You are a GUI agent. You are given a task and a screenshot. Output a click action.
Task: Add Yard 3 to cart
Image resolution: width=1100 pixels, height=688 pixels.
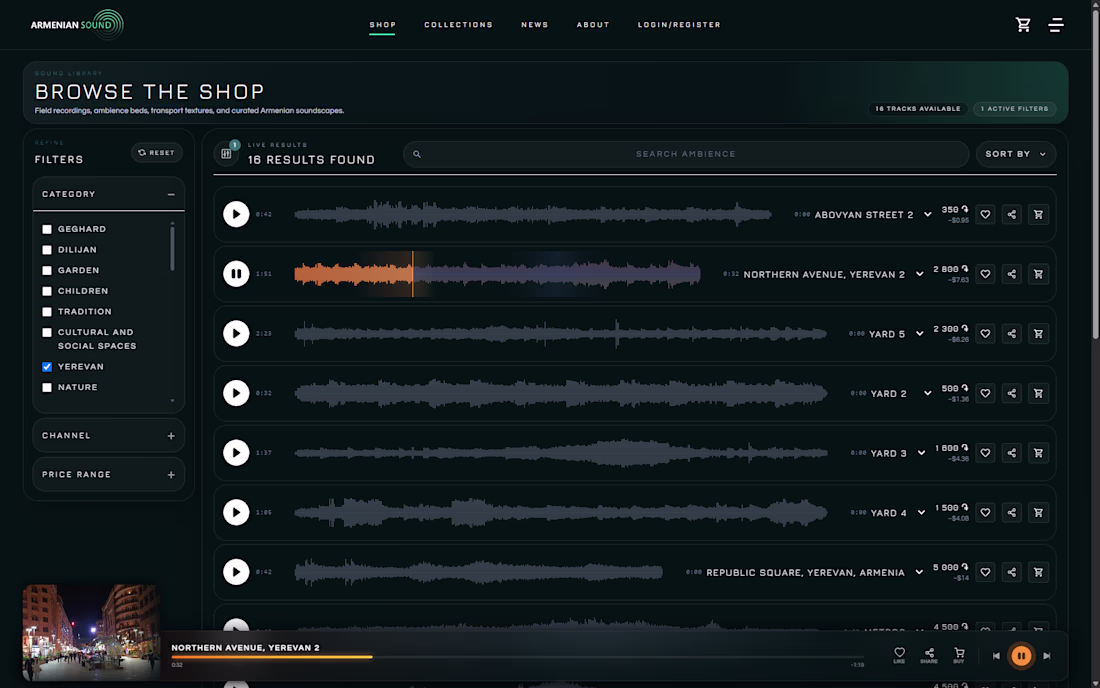tap(1038, 453)
